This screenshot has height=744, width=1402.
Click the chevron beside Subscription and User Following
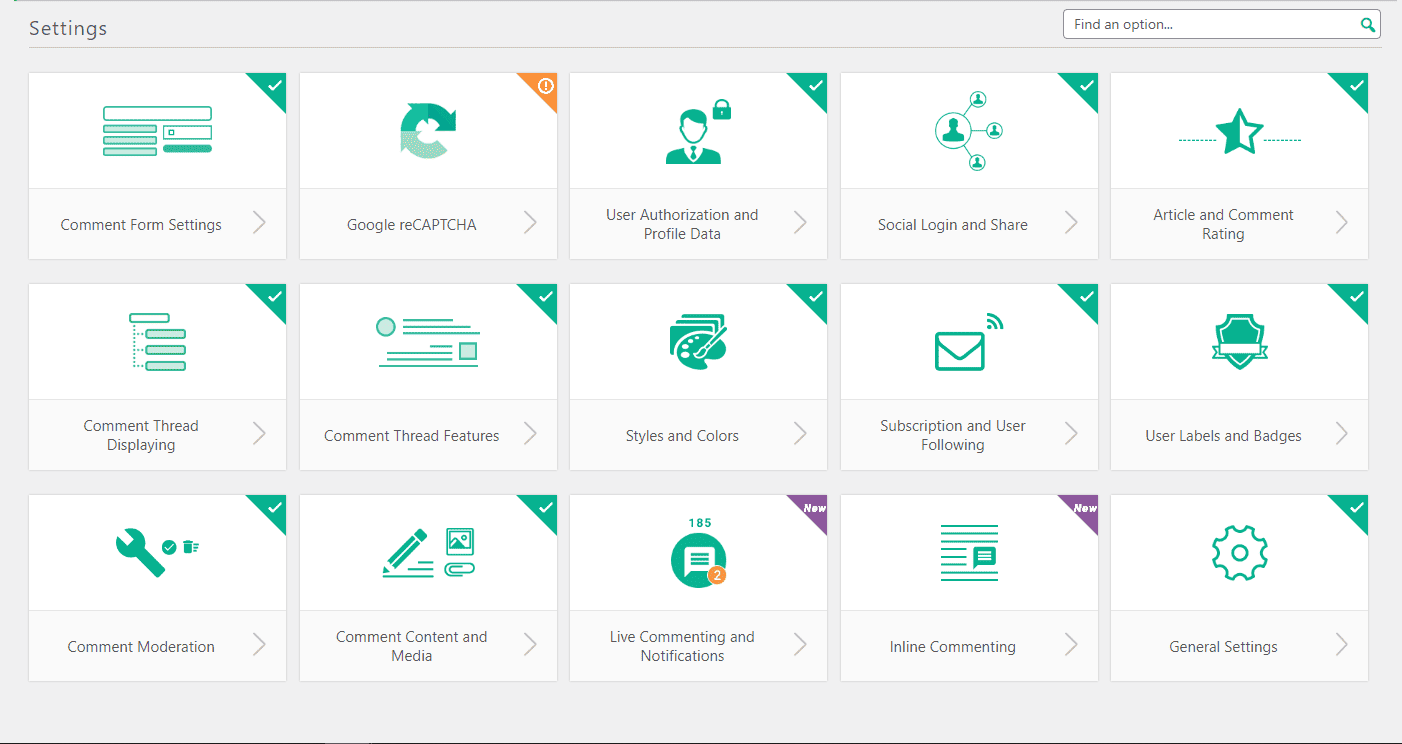click(x=1071, y=433)
